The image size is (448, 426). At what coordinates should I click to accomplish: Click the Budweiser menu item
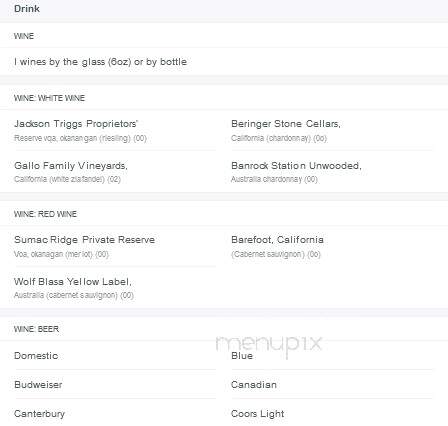point(38,385)
